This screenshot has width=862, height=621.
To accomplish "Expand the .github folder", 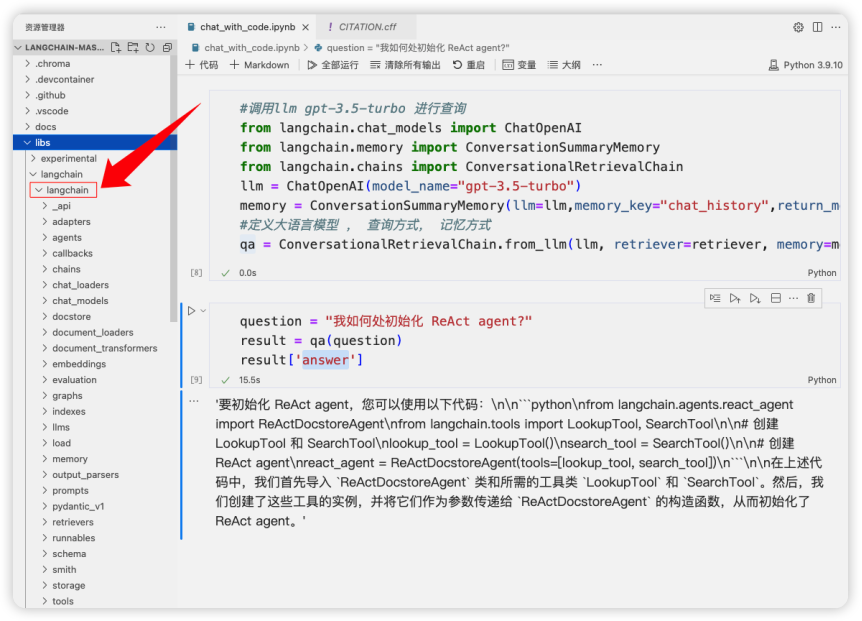I will point(95,96).
